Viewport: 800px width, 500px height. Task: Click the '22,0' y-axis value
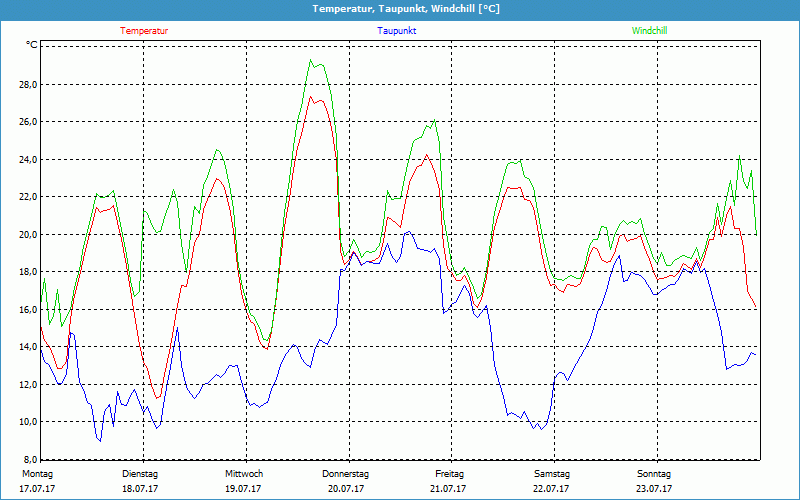click(28, 197)
